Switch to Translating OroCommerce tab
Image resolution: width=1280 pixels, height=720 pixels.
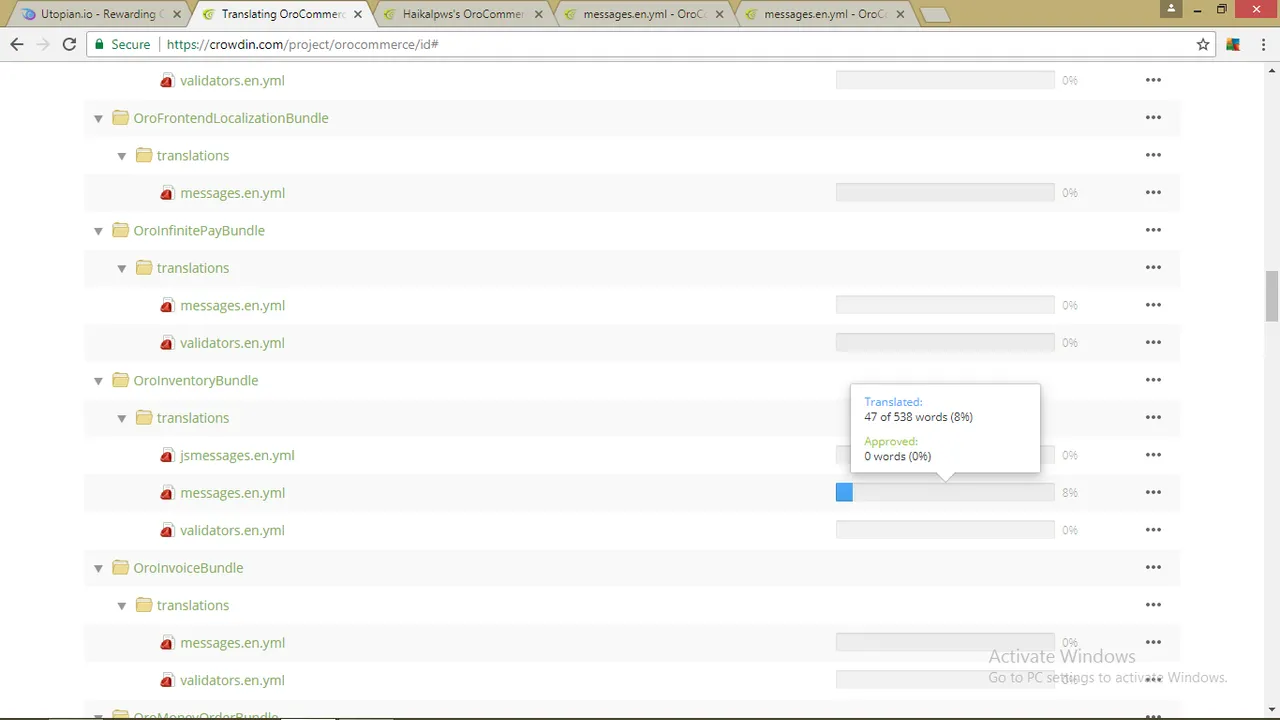click(x=282, y=14)
